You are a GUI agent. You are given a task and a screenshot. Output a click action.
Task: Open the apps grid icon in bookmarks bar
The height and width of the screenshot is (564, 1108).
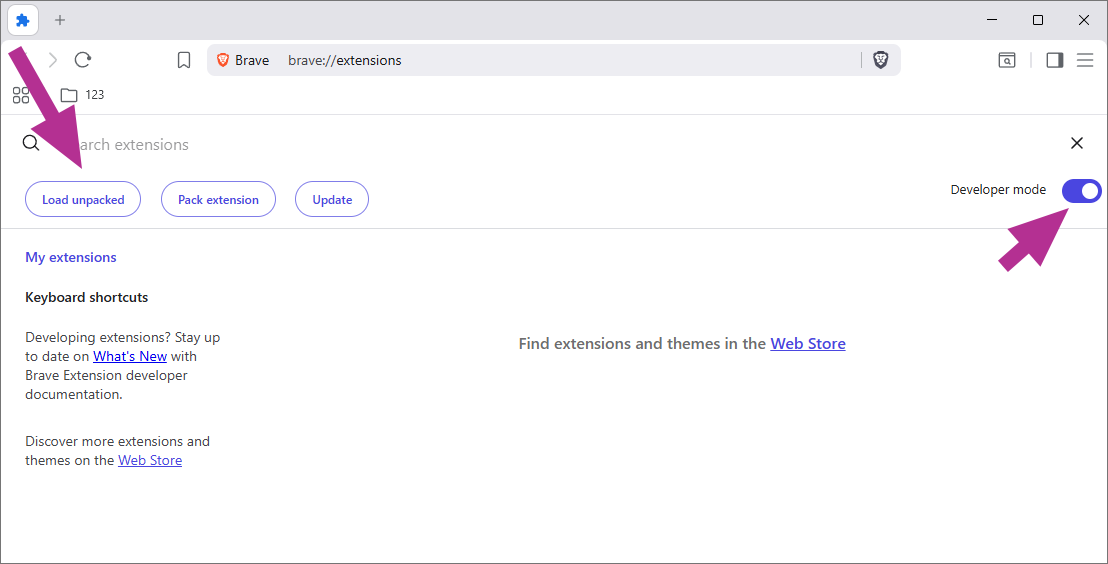click(20, 95)
